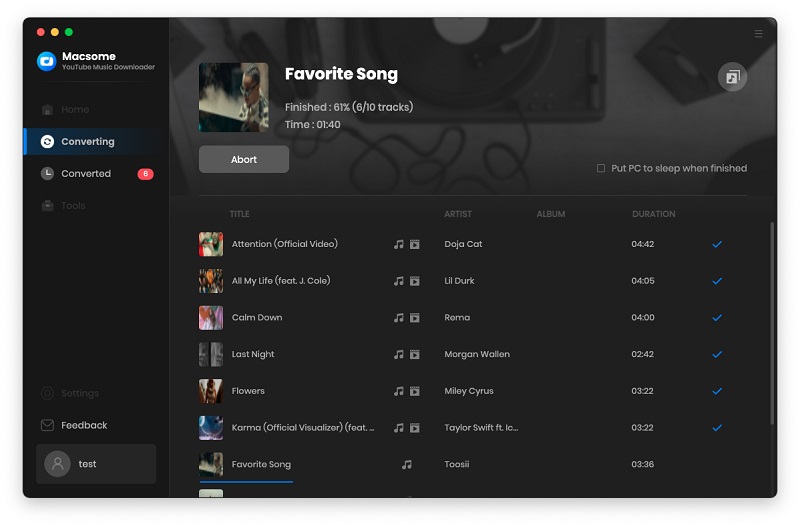
Task: Enable Put PC to sleep when finished
Action: point(601,168)
